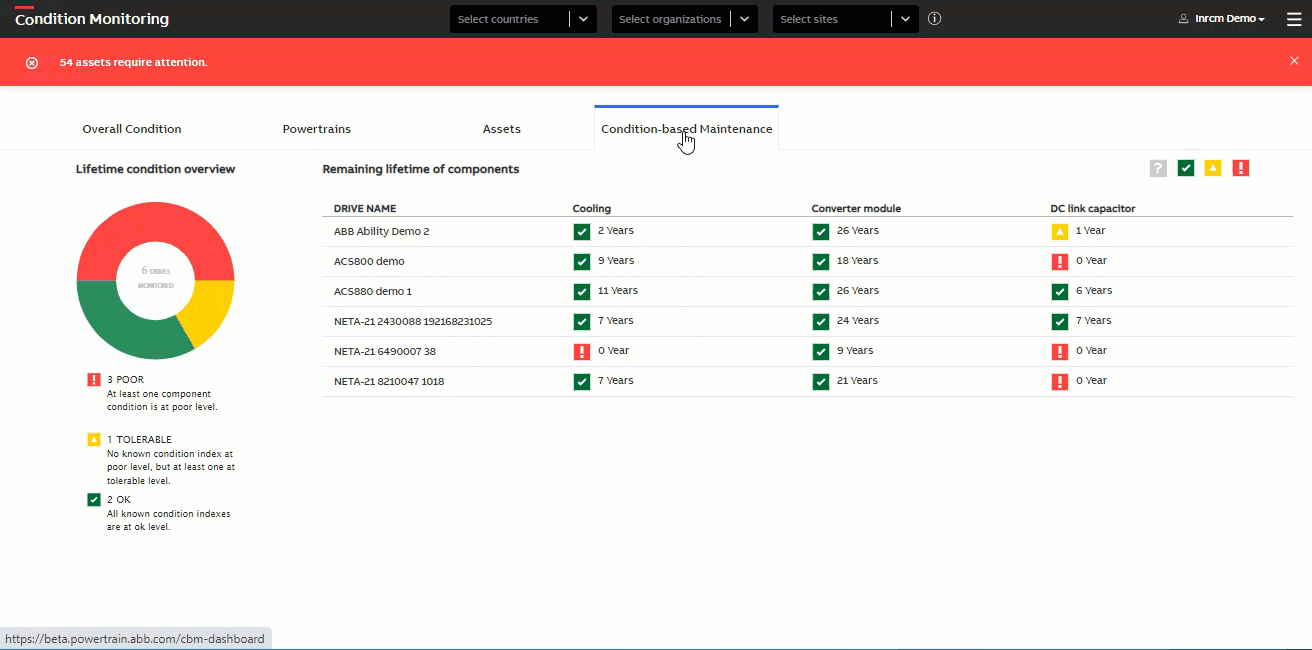Click NETA-21 8210047 1018 DC link poor icon
The image size is (1312, 650).
pyautogui.click(x=1060, y=382)
